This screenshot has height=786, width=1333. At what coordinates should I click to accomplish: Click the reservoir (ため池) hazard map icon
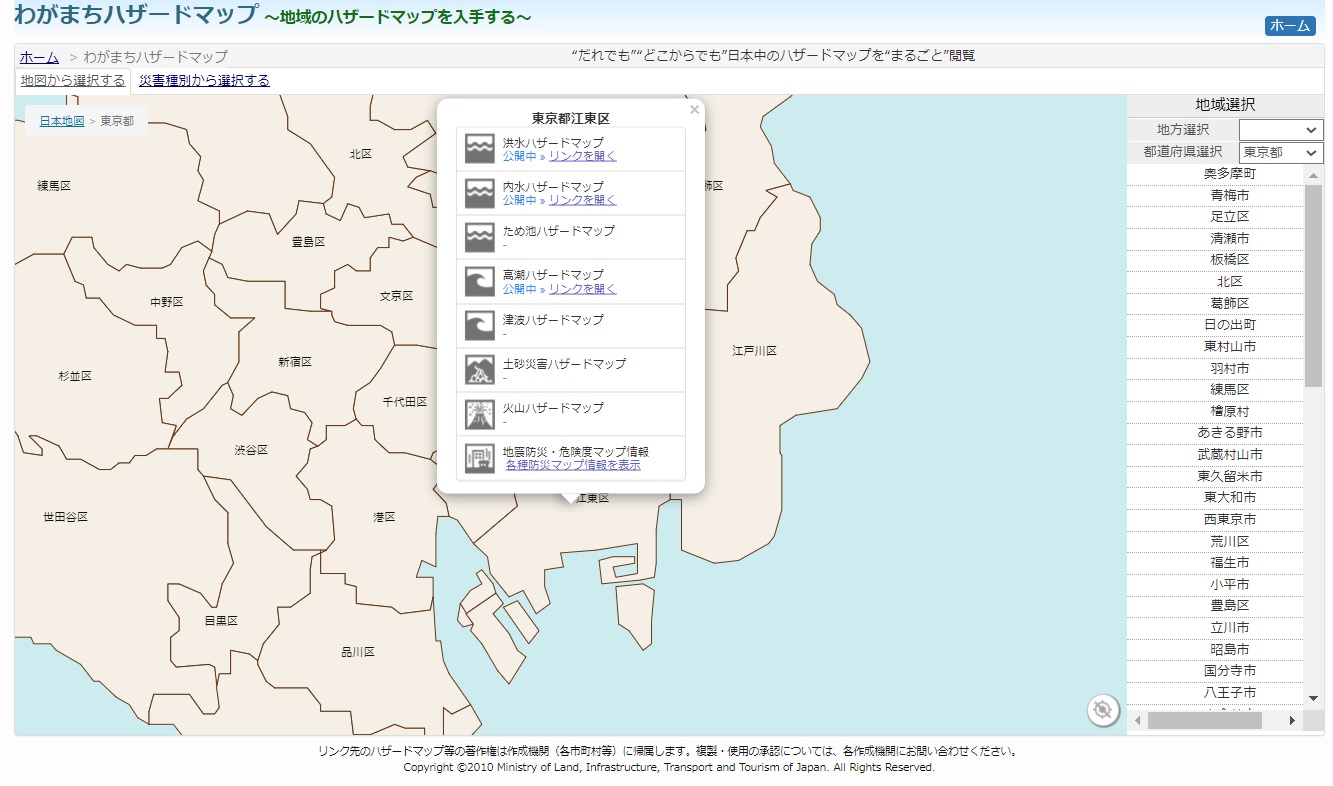click(480, 237)
